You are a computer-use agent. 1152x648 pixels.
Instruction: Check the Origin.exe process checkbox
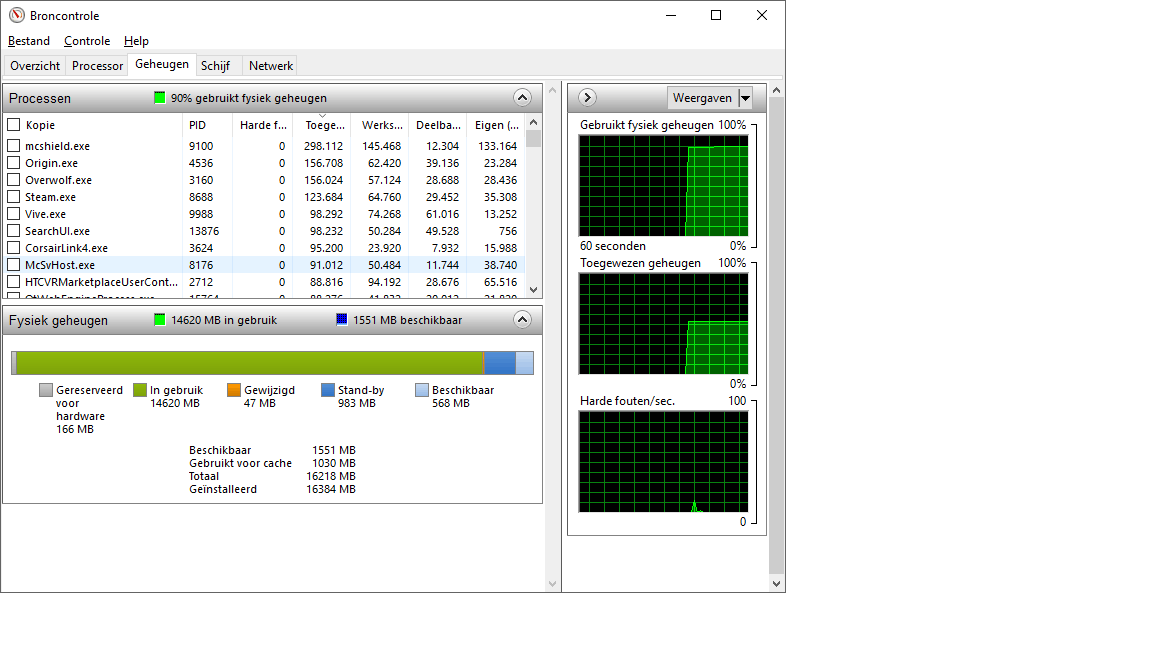(x=15, y=162)
